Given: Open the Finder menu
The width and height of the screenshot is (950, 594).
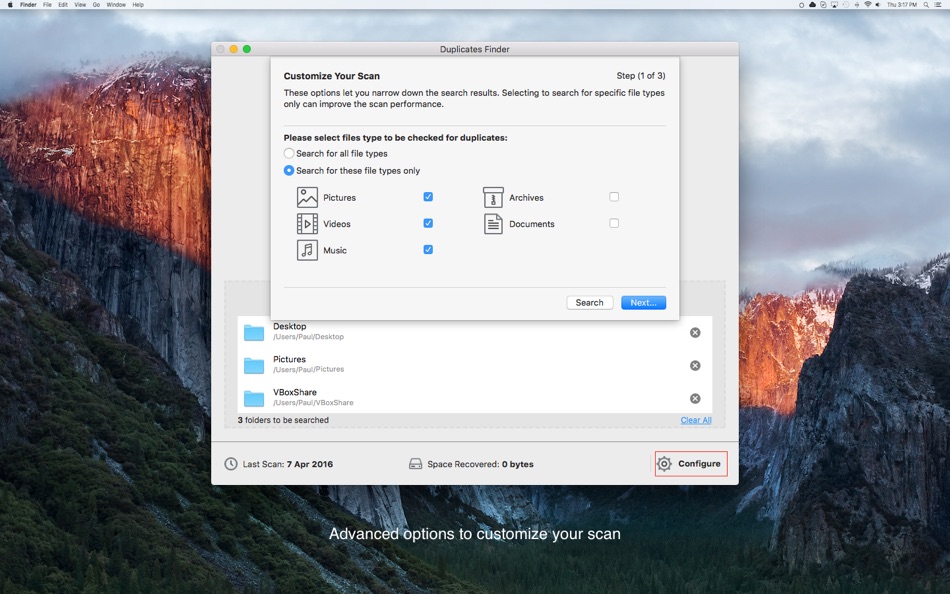Looking at the screenshot, I should 28,4.
